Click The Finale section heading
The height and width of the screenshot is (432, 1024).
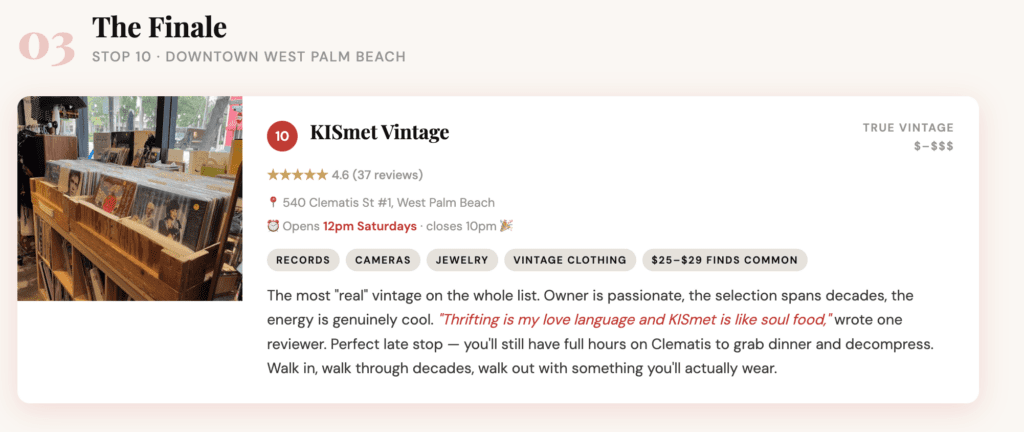click(x=159, y=27)
